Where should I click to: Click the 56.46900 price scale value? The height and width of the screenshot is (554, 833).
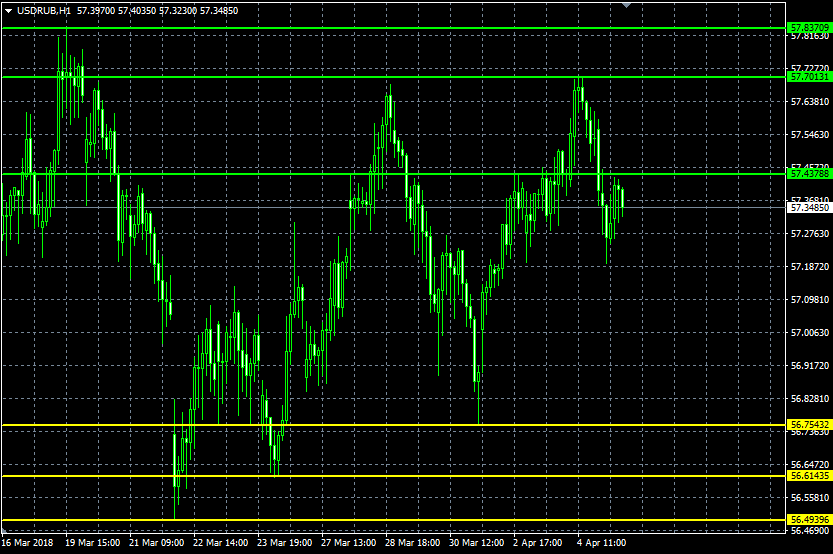tap(810, 530)
